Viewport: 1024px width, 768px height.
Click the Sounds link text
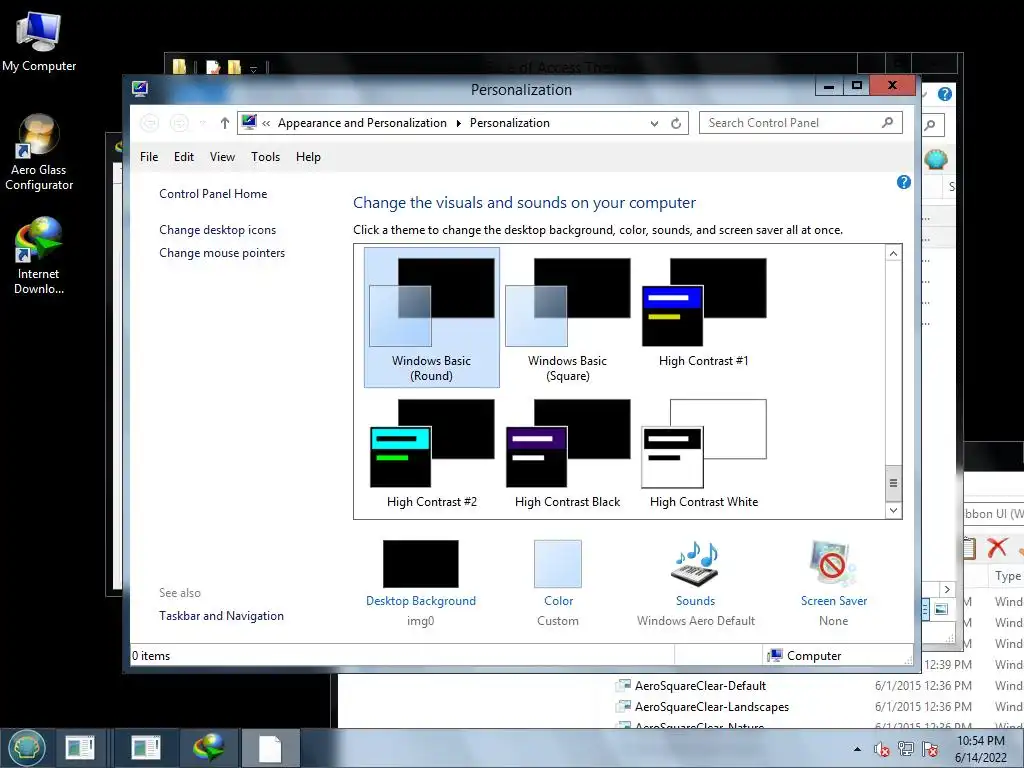696,601
